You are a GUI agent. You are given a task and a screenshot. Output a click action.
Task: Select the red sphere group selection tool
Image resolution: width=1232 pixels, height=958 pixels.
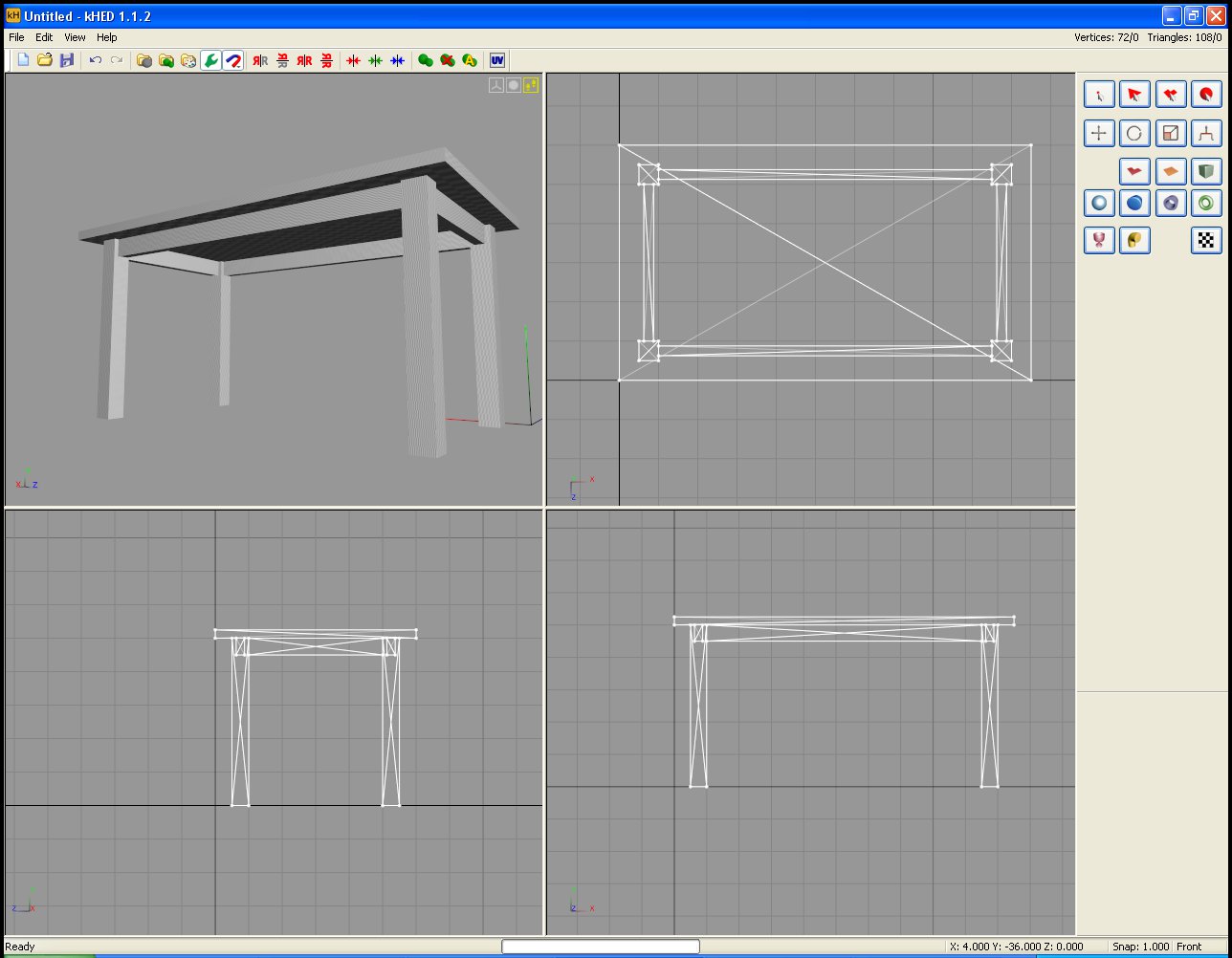pyautogui.click(x=1206, y=95)
